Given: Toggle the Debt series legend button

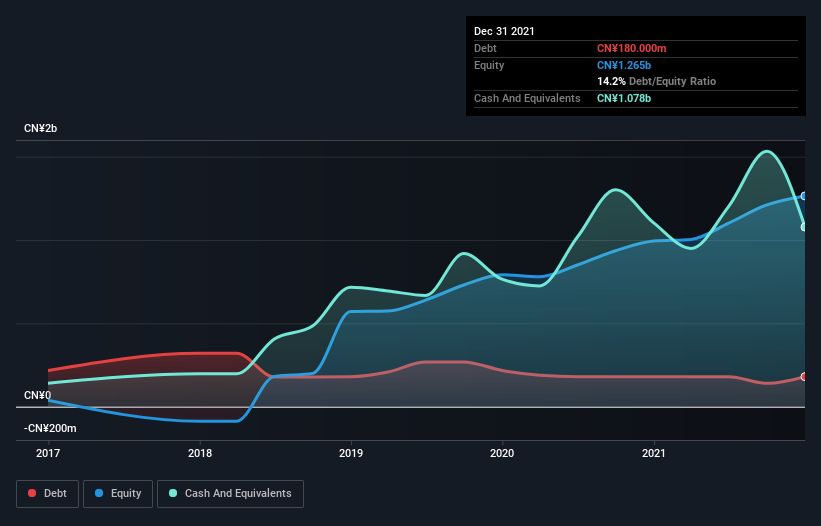Looking at the screenshot, I should [47, 494].
